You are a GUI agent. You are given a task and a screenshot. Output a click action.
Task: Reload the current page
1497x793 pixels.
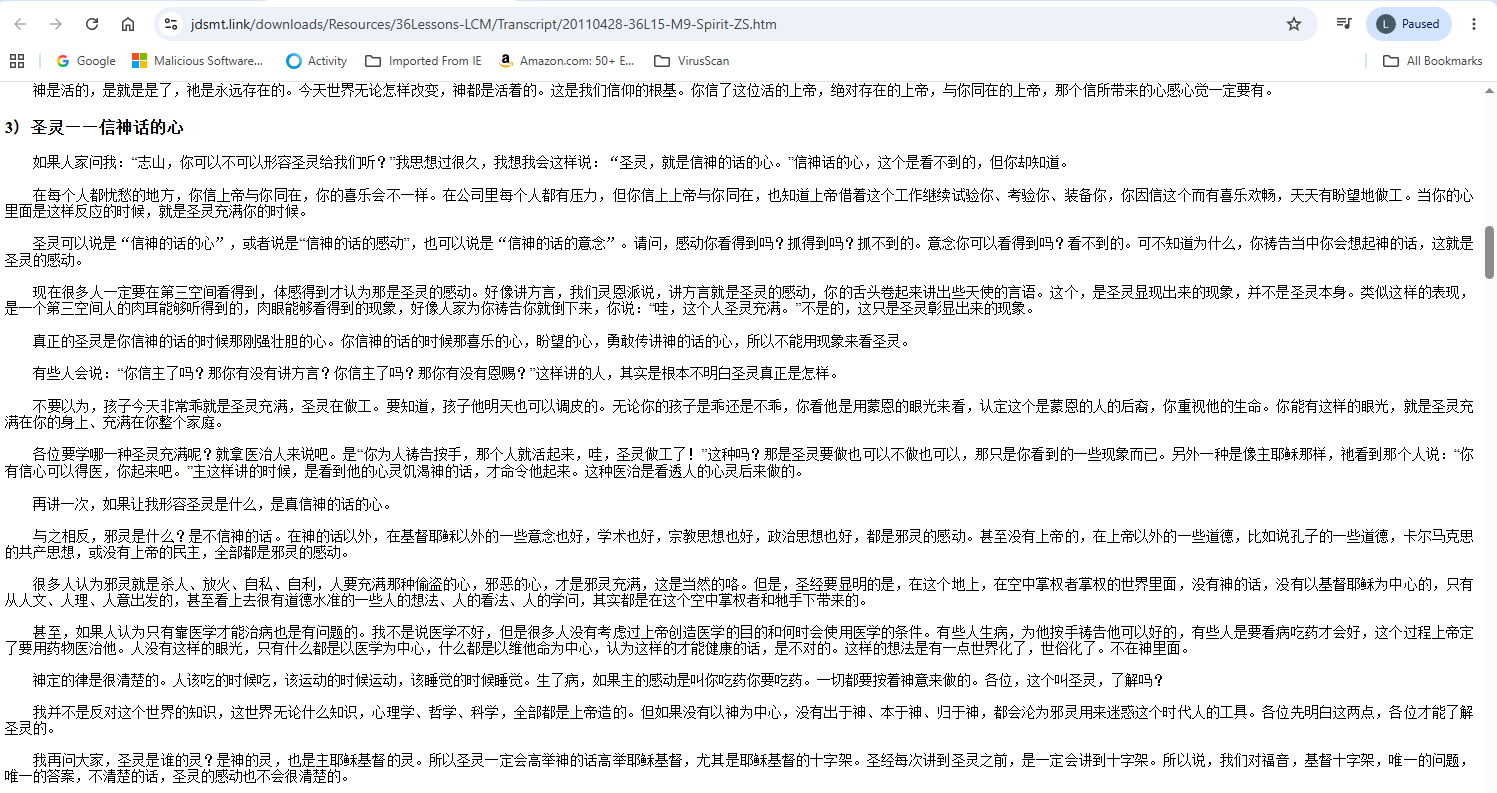pos(92,24)
